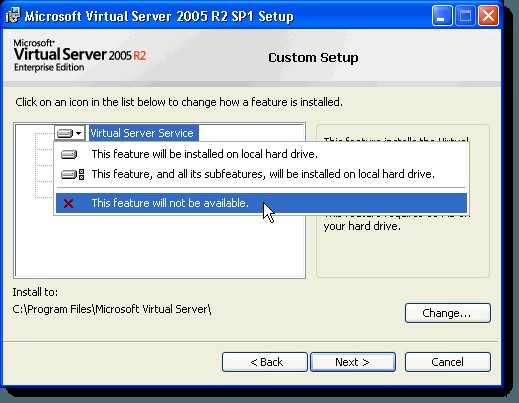Select the Virtual Server Service tree item

pyautogui.click(x=144, y=133)
